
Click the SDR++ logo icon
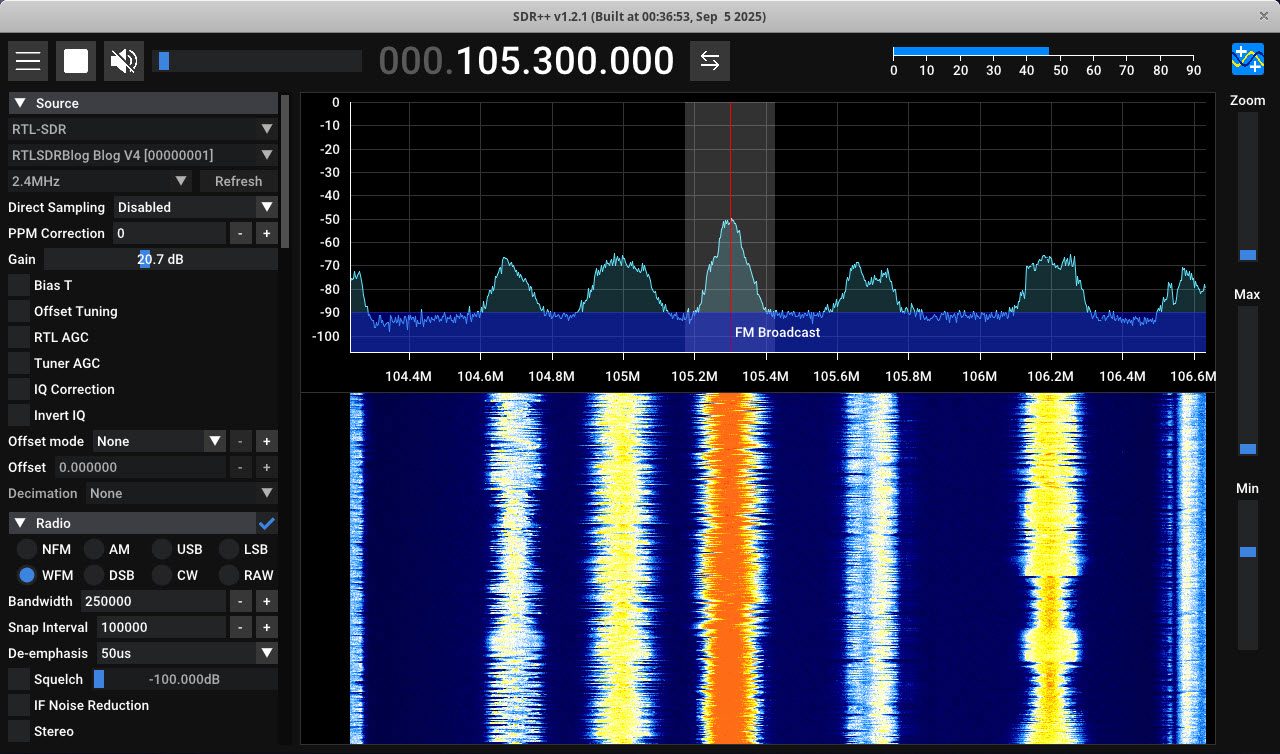pos(1247,60)
